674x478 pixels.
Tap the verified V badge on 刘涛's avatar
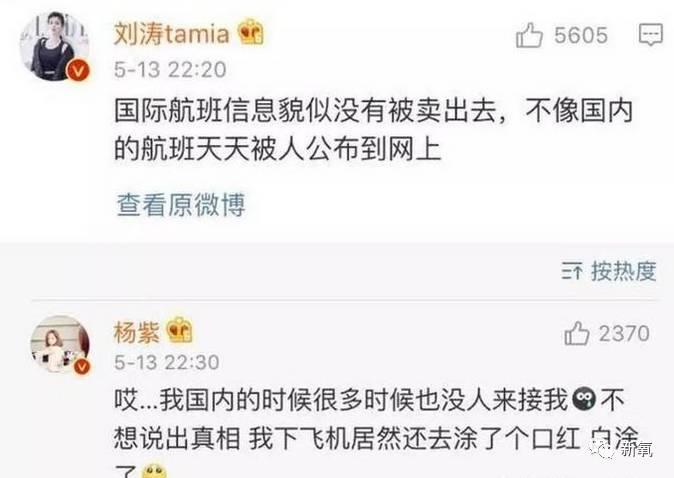[x=78, y=70]
